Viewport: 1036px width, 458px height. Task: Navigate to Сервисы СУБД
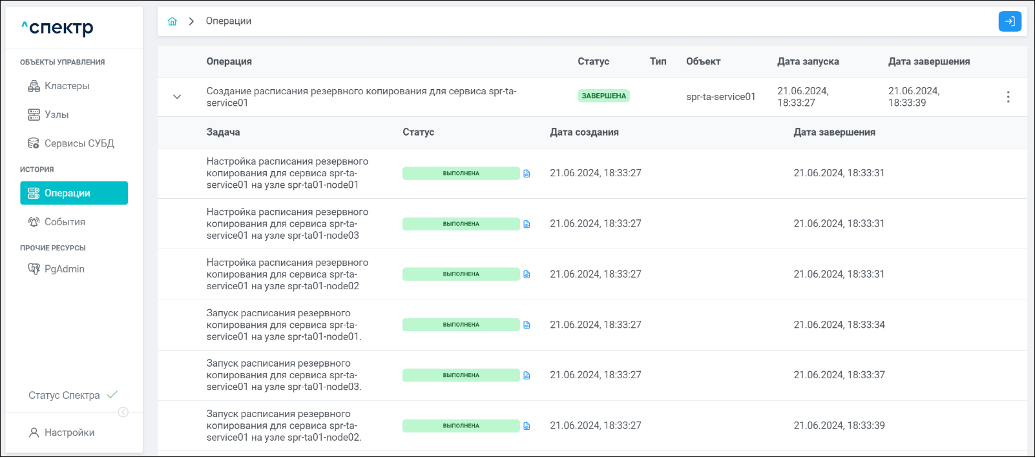[x=78, y=143]
